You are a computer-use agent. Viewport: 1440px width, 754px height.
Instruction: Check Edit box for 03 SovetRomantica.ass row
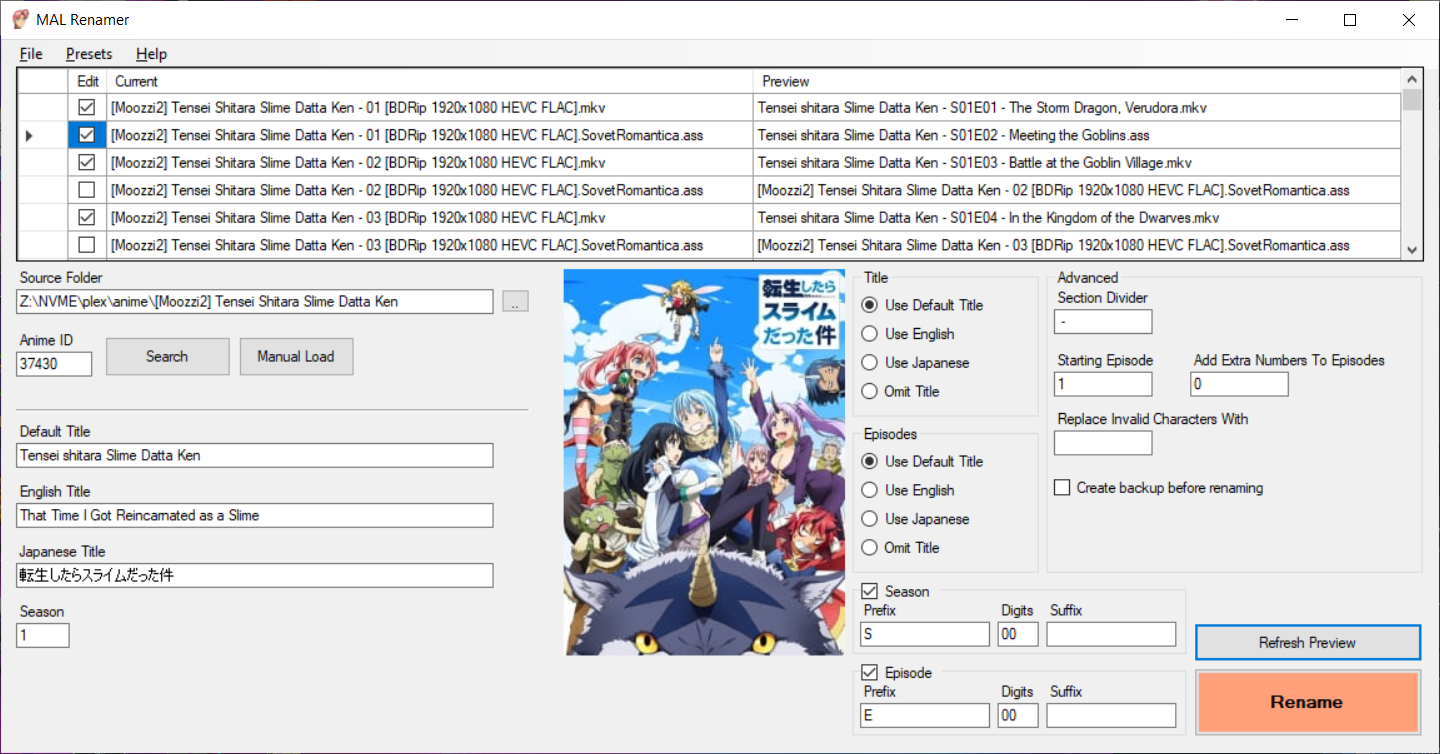click(87, 244)
